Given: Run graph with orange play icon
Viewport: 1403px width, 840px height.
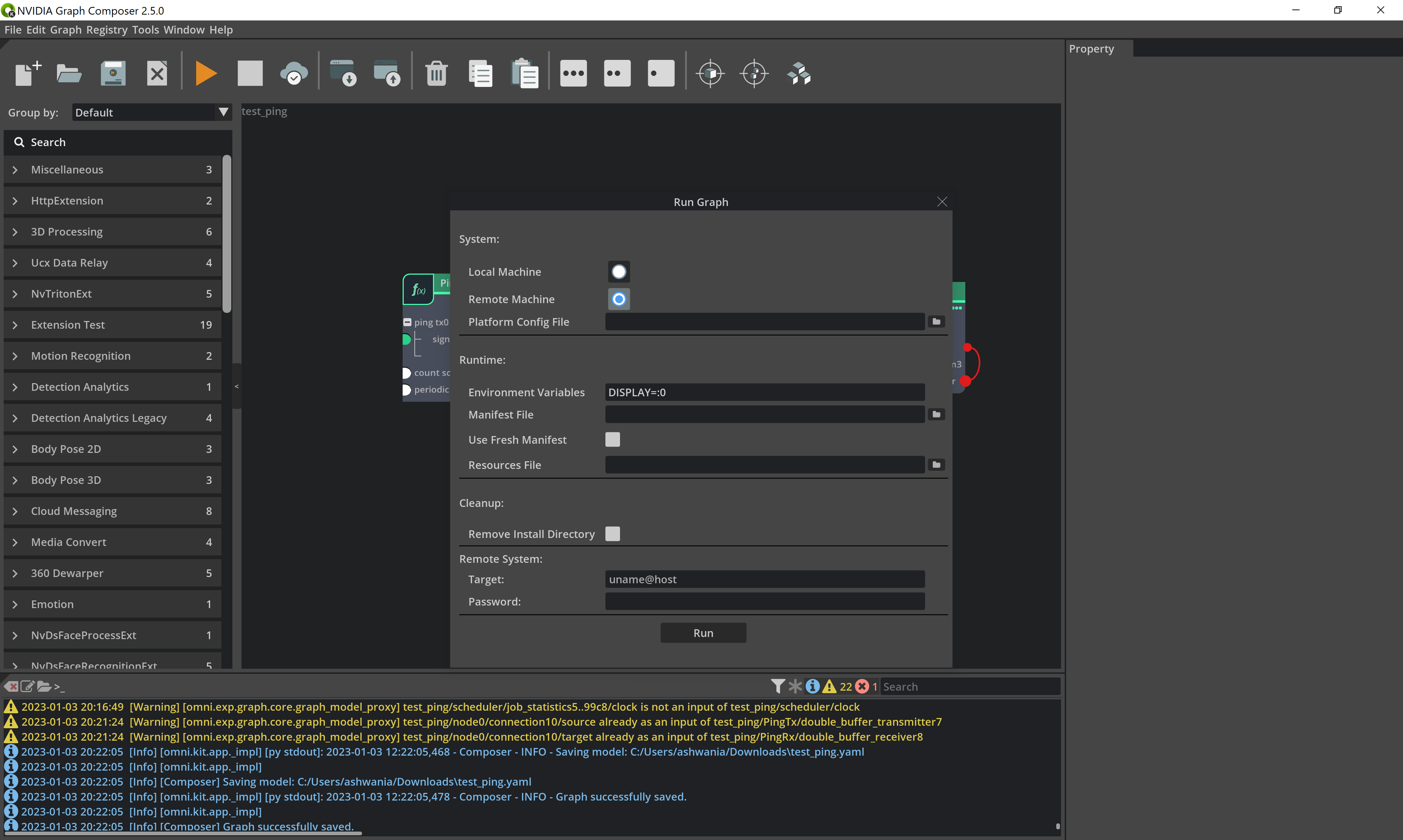Looking at the screenshot, I should pos(206,73).
